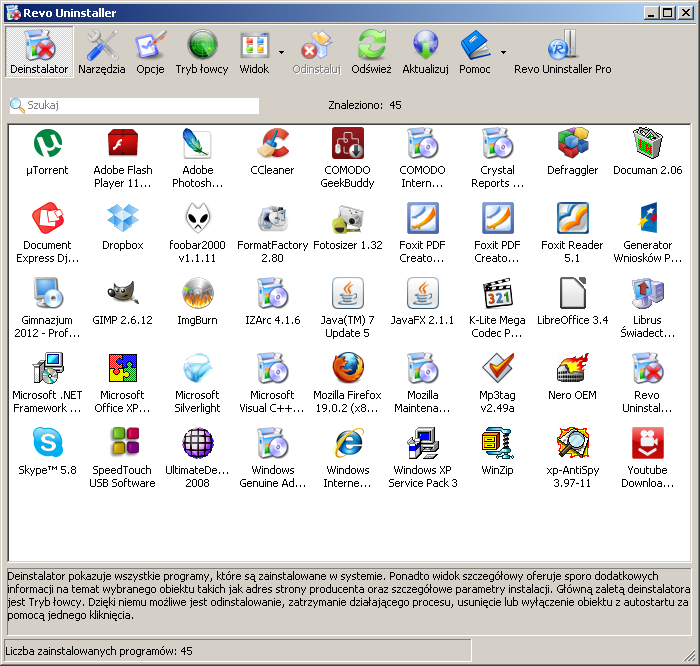Select Document Express DjVu icon

(47, 219)
